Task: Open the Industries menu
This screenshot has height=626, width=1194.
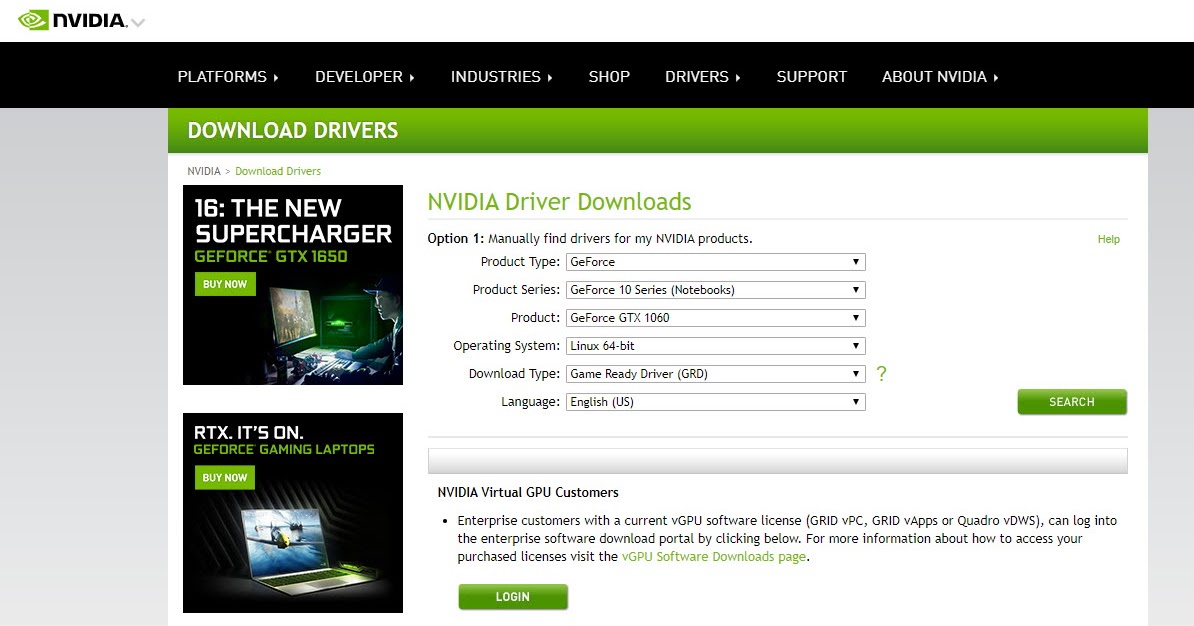Action: (x=502, y=77)
